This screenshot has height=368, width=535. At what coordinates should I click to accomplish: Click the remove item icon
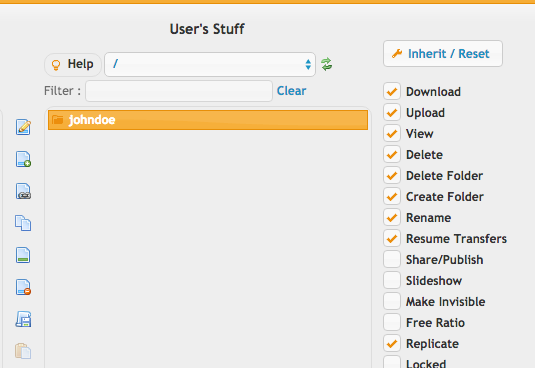(23, 287)
